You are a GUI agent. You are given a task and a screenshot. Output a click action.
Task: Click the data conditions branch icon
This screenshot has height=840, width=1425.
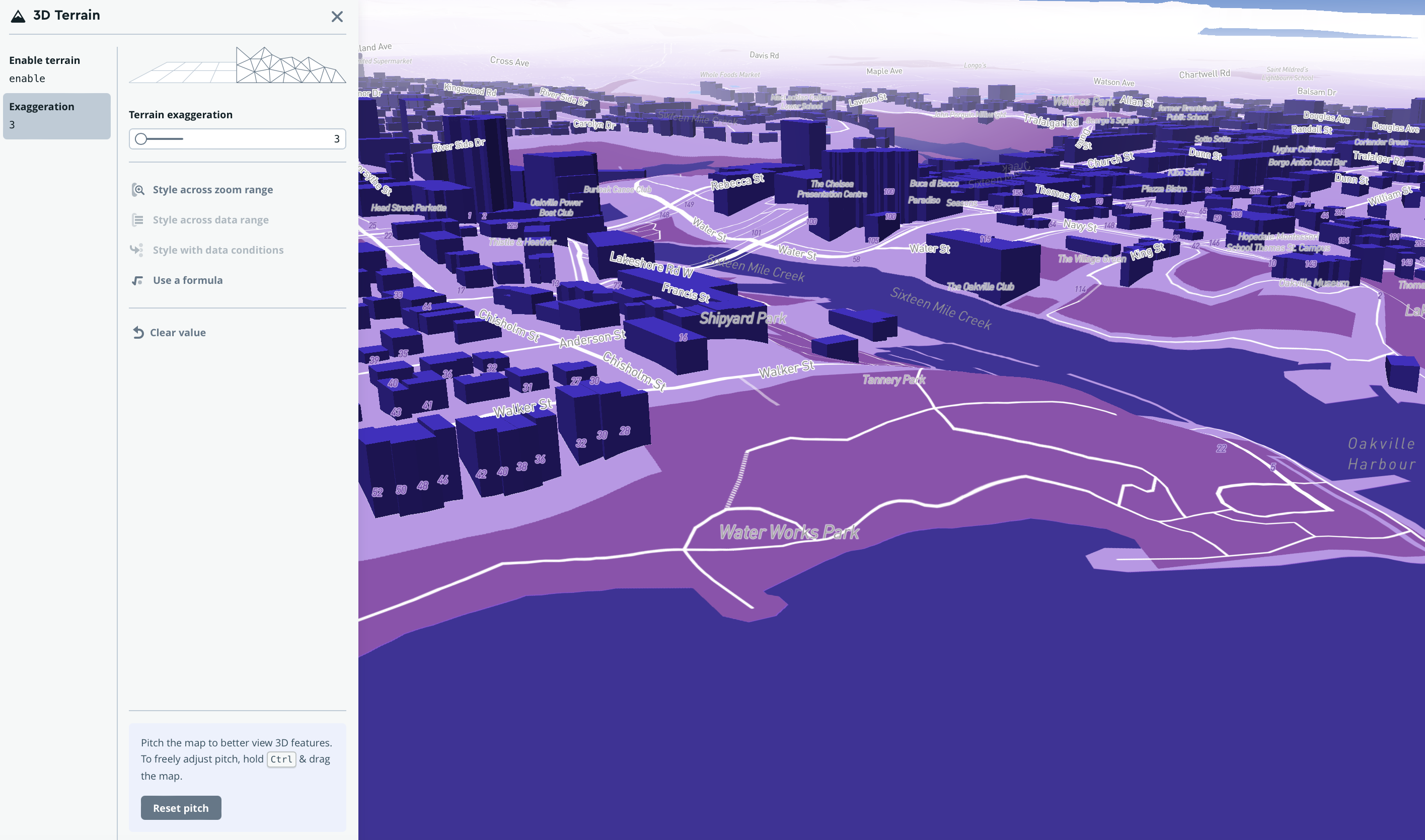pos(137,250)
